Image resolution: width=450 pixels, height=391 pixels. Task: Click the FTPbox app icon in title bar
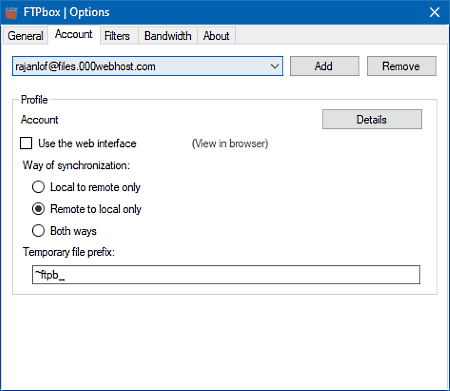[11, 13]
